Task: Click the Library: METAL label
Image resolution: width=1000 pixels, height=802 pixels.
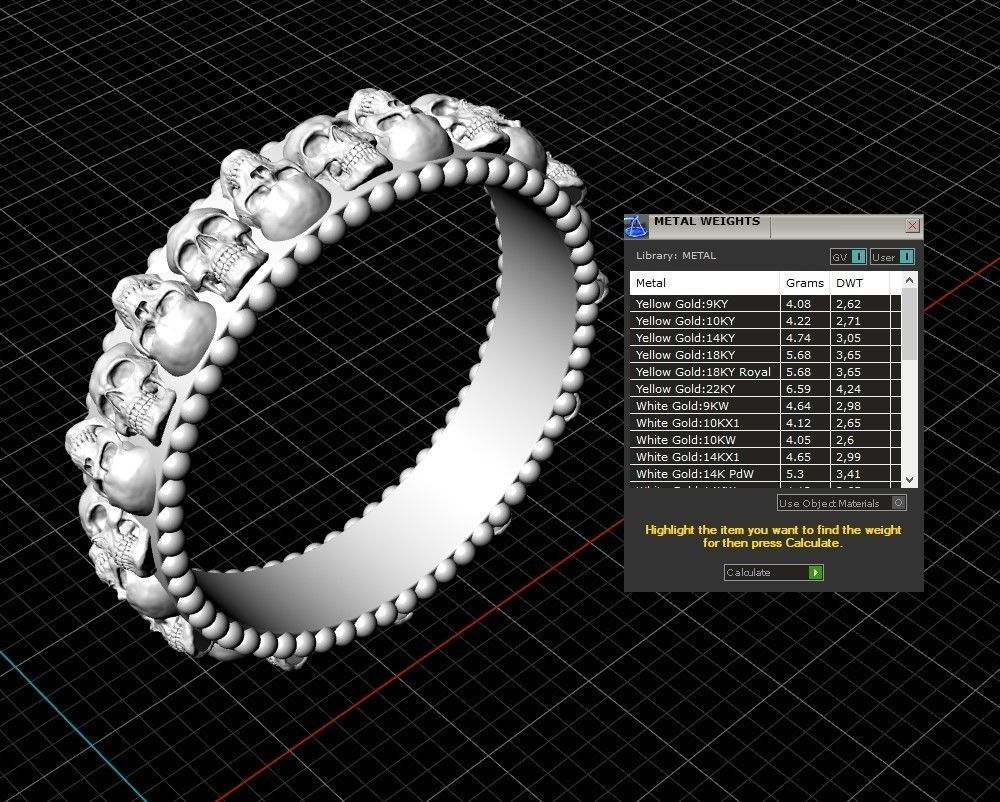Action: pyautogui.click(x=676, y=256)
